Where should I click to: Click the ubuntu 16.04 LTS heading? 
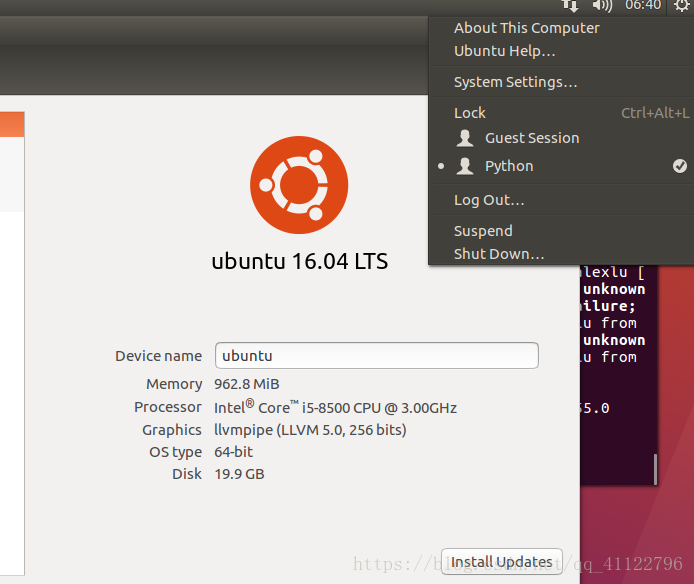point(300,261)
